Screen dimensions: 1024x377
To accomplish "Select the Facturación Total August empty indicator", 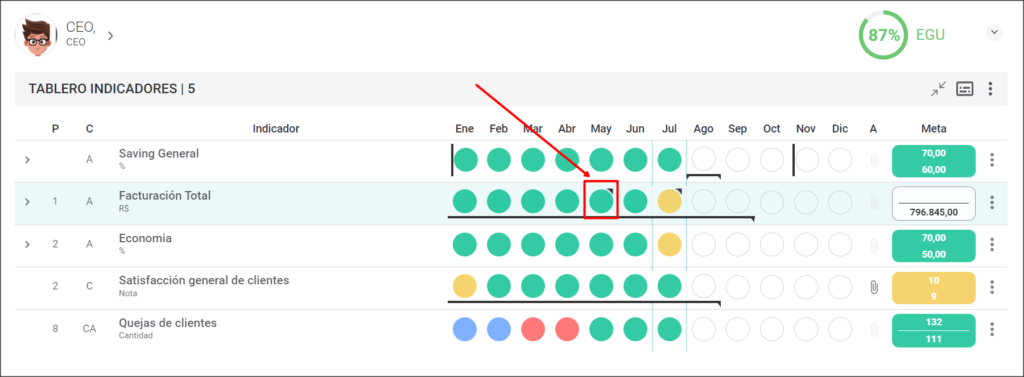I will (703, 201).
